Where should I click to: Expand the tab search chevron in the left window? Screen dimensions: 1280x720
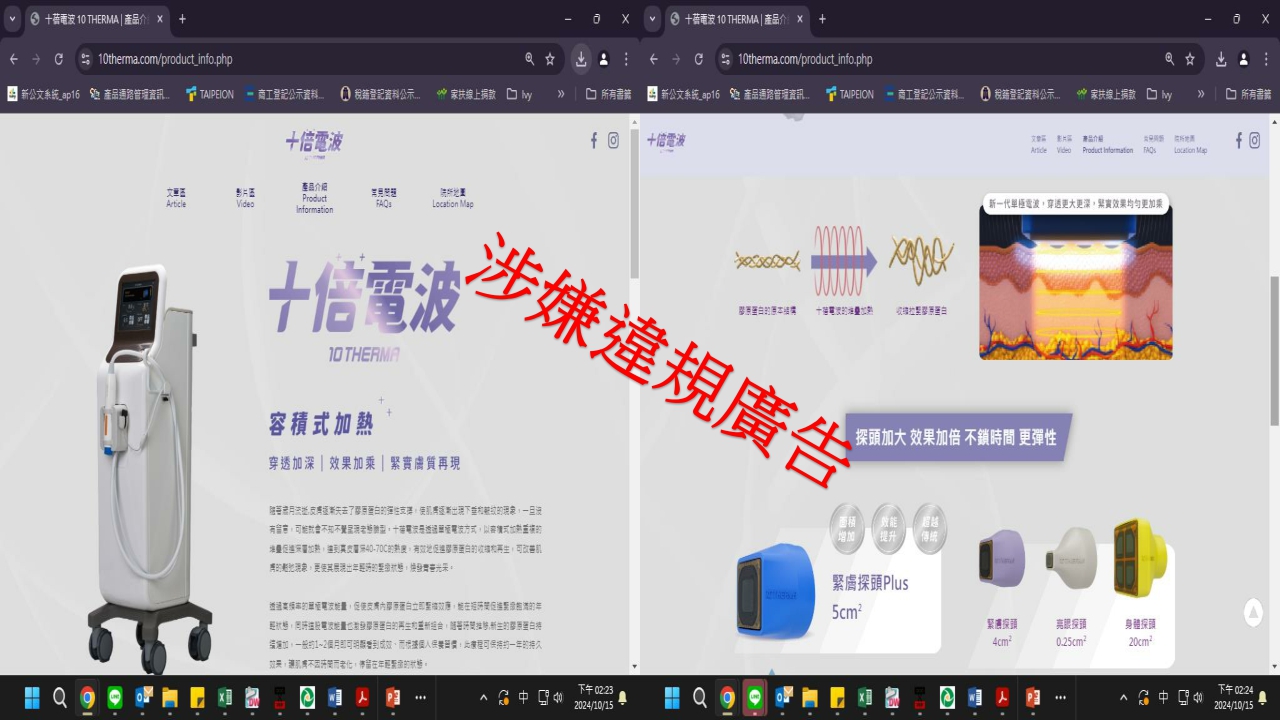(x=13, y=19)
